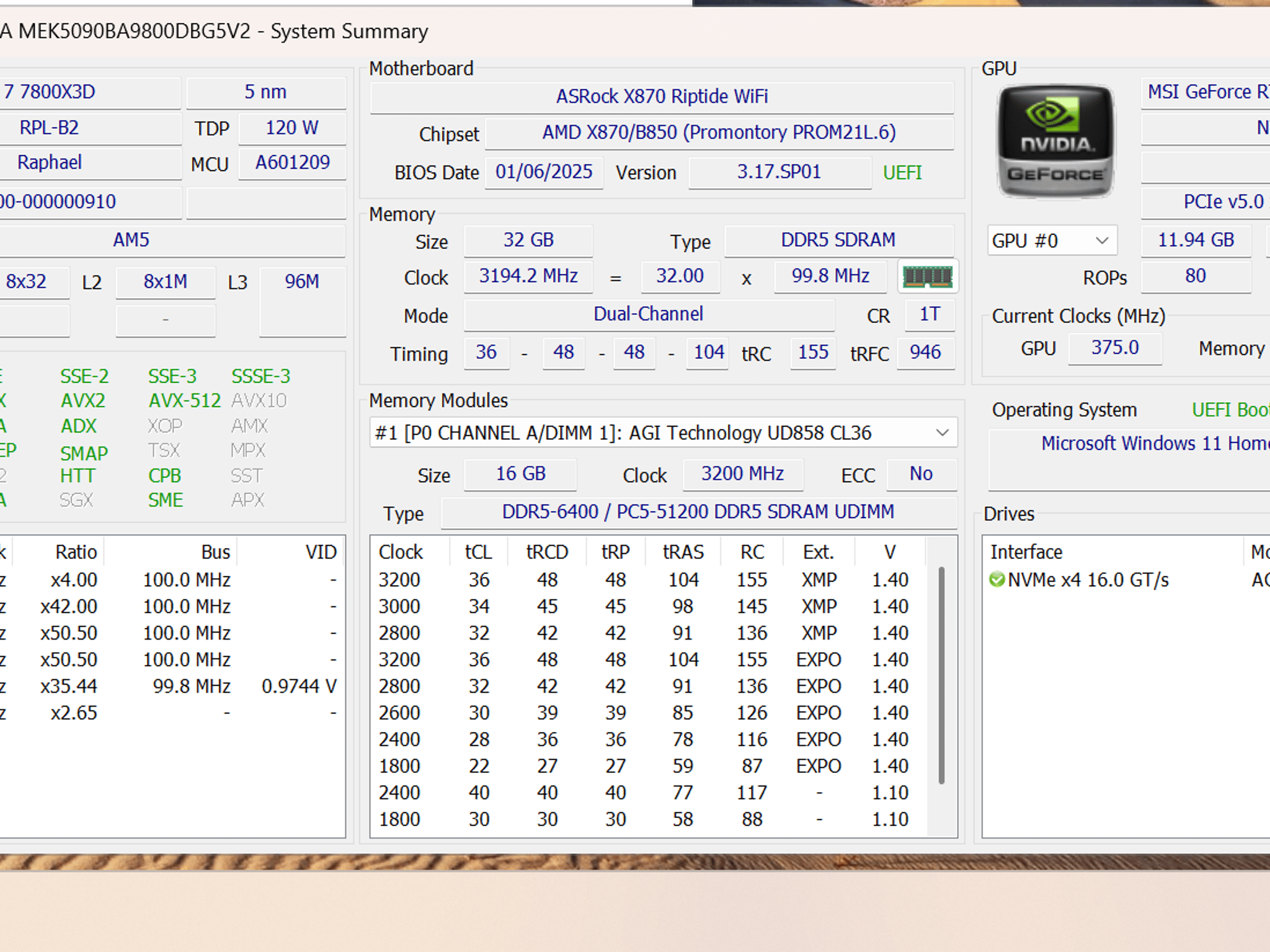Screen dimensions: 1270x952
Task: Click the 5 nm process field
Action: point(266,93)
